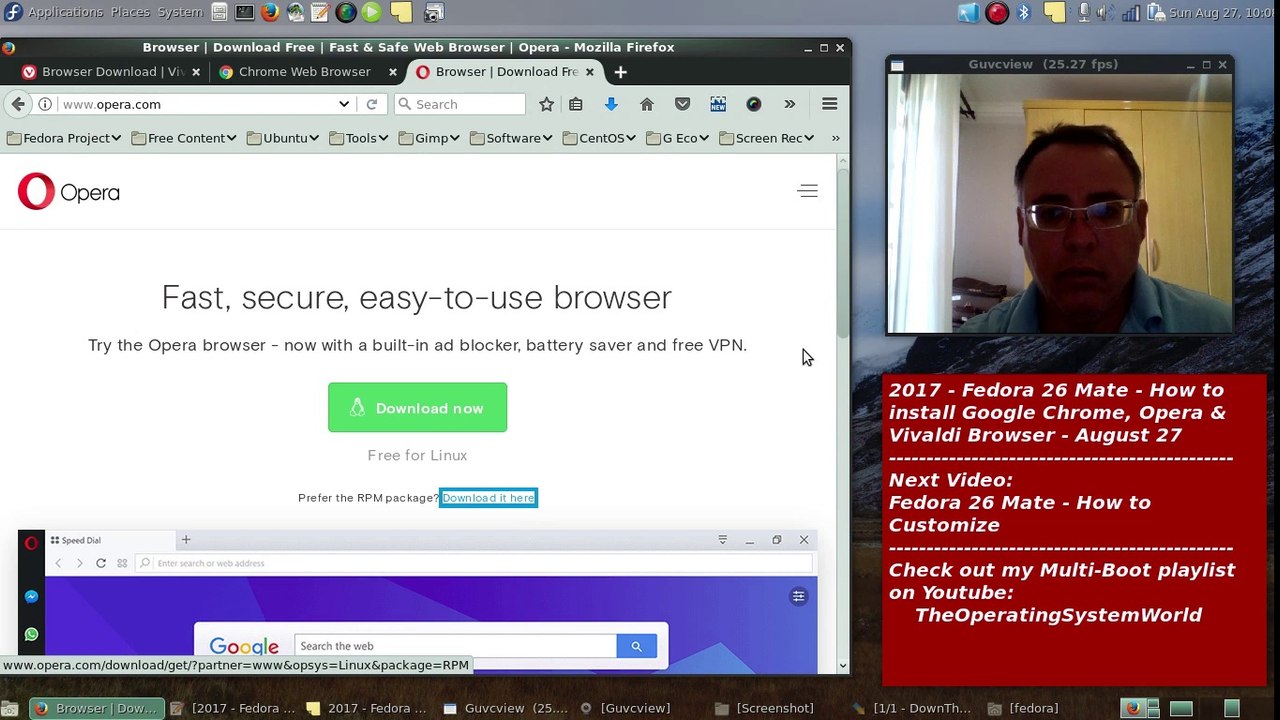
Task: Click the colorful circle extension icon in toolbar
Action: coord(754,104)
